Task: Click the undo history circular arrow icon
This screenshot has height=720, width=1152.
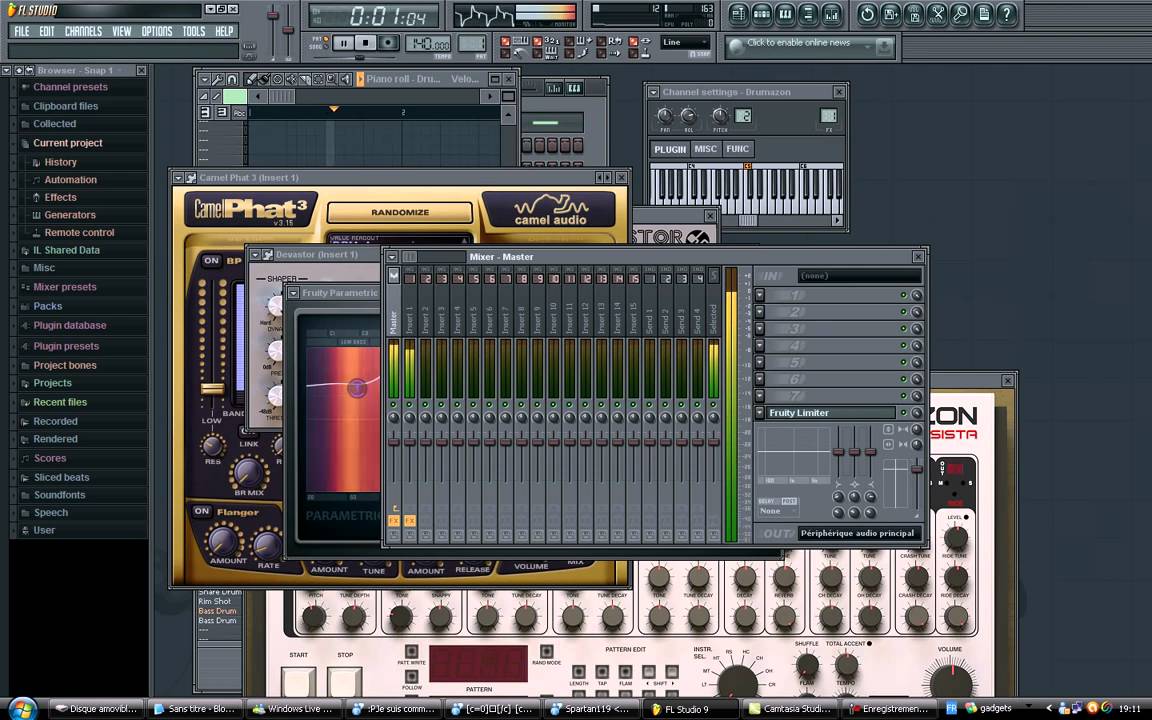Action: tap(867, 14)
